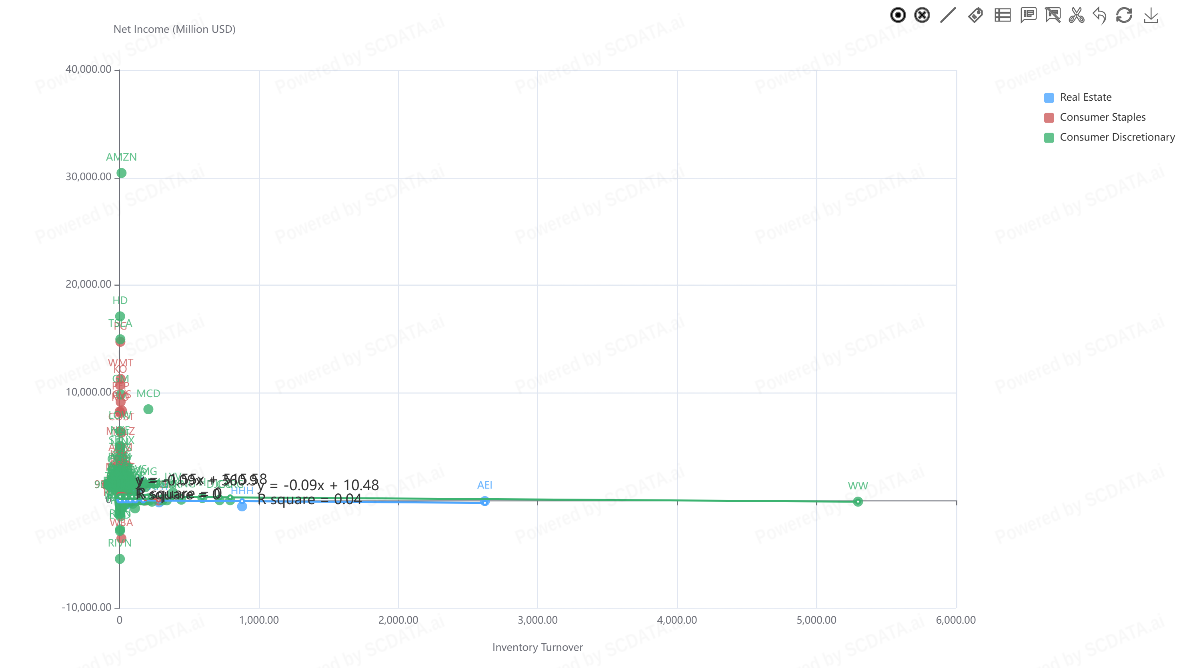Toggle Consumer Discretionary series in legend
The height and width of the screenshot is (668, 1195).
[1117, 138]
